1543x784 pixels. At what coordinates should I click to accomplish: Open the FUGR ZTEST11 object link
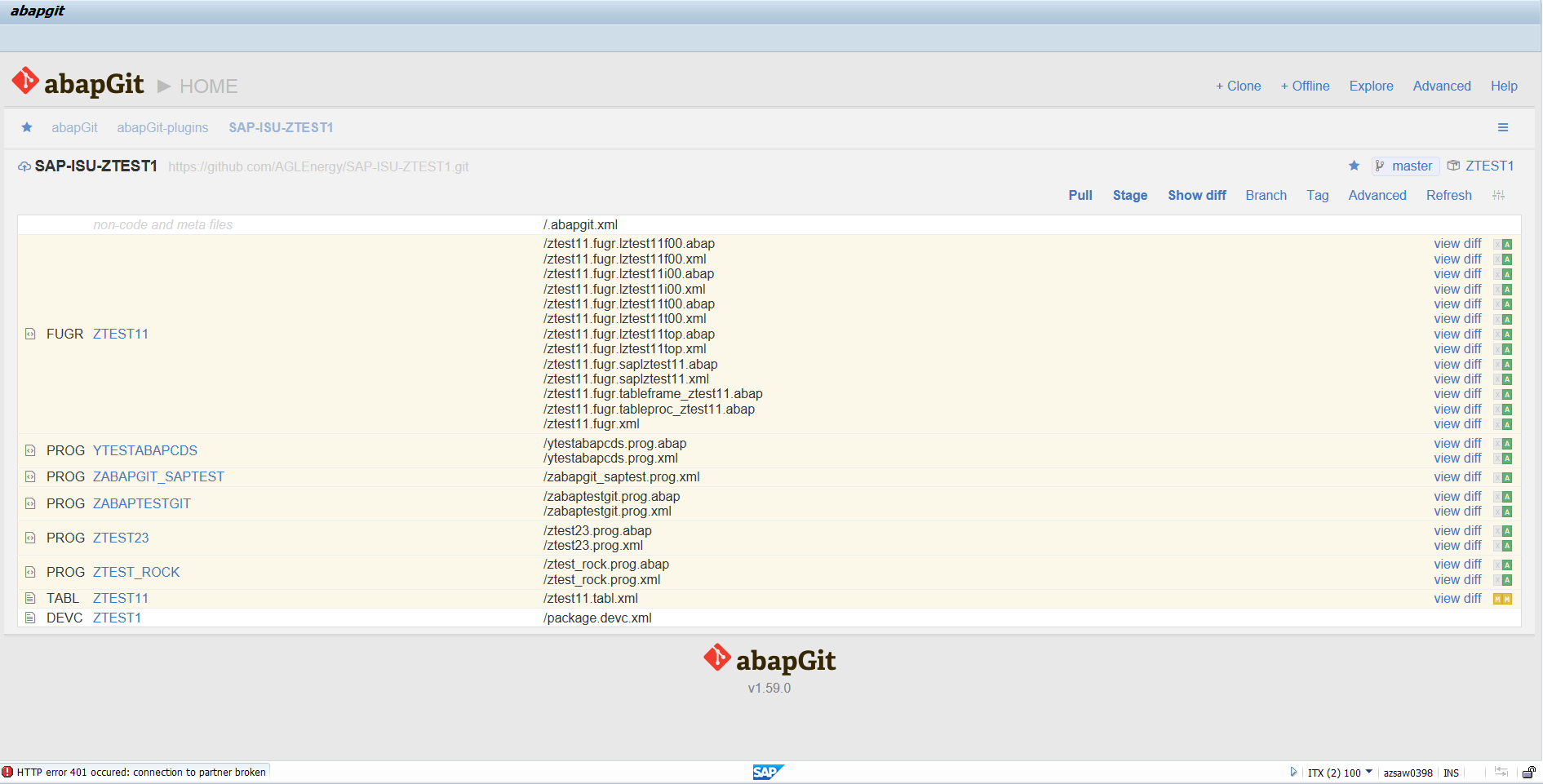pos(121,334)
